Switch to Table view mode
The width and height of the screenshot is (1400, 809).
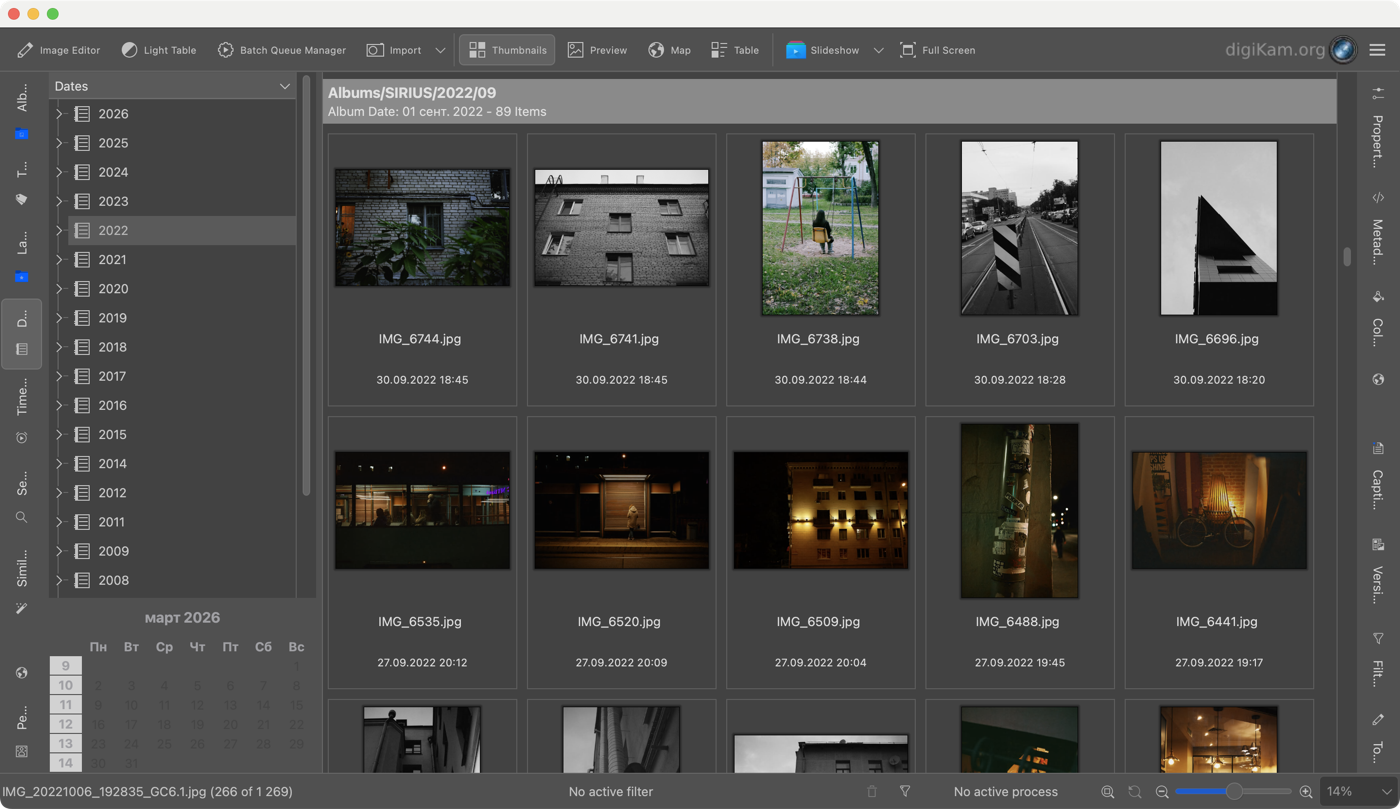(735, 50)
